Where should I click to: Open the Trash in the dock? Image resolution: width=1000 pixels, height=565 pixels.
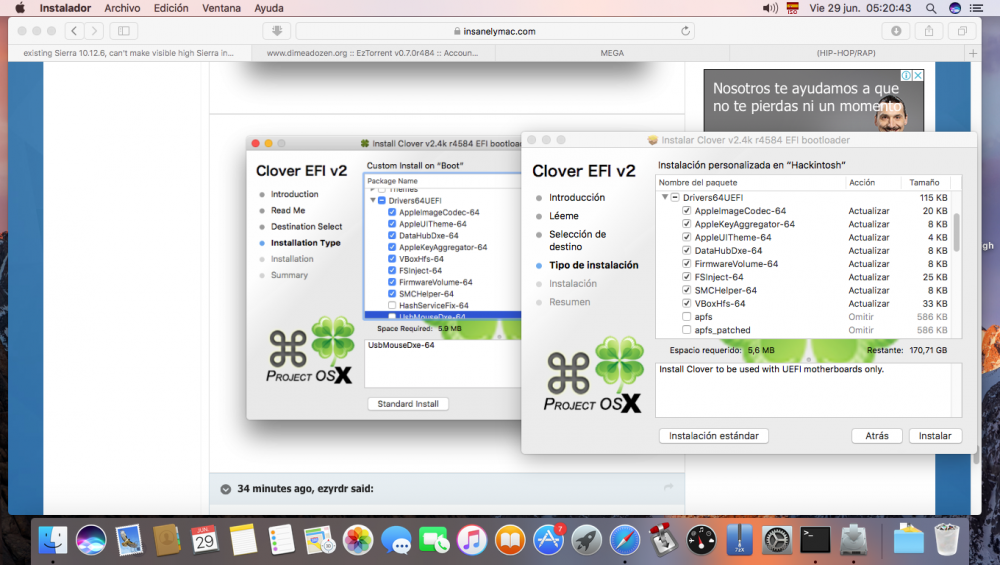tap(947, 540)
